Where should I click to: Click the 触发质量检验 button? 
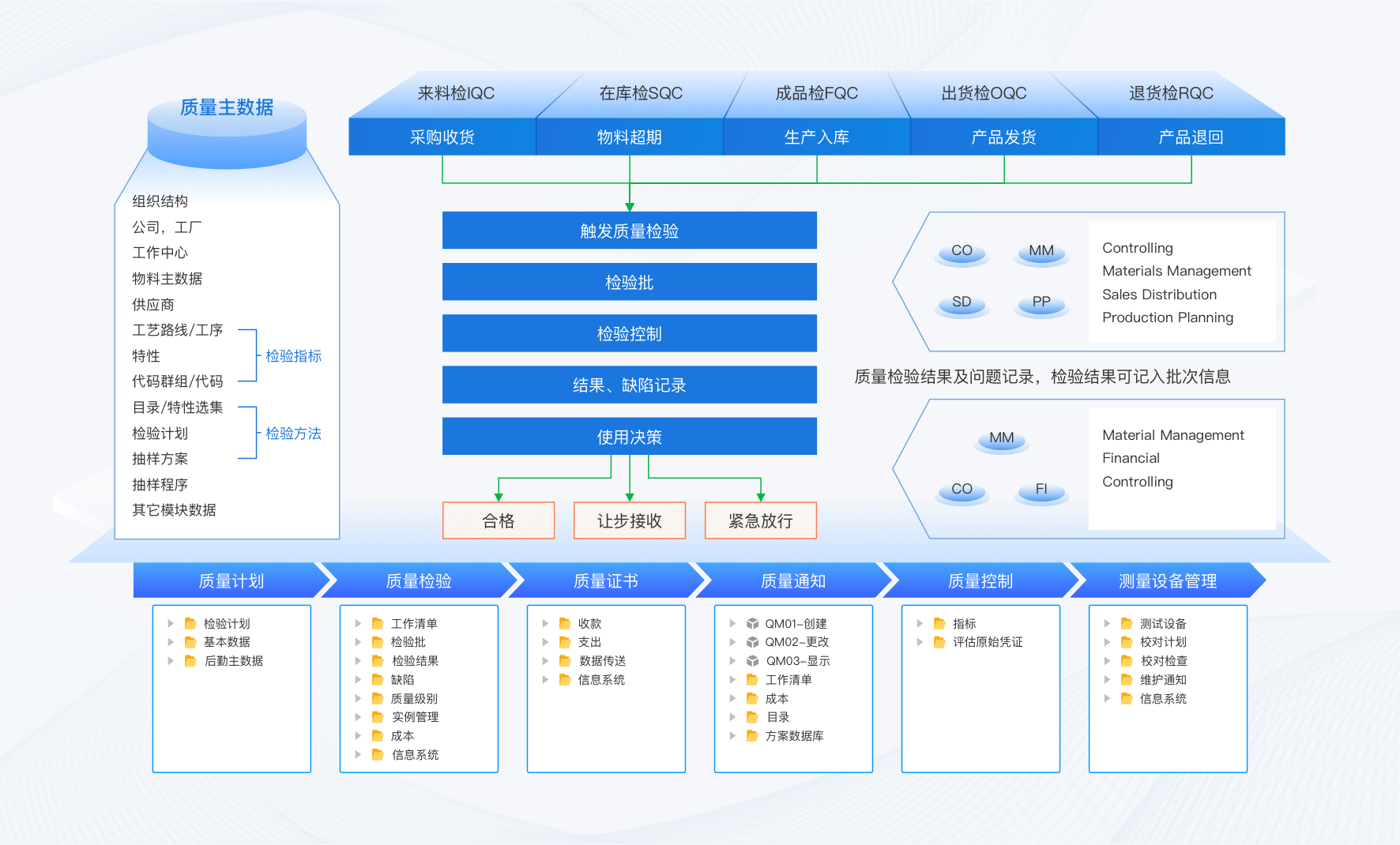tap(629, 231)
